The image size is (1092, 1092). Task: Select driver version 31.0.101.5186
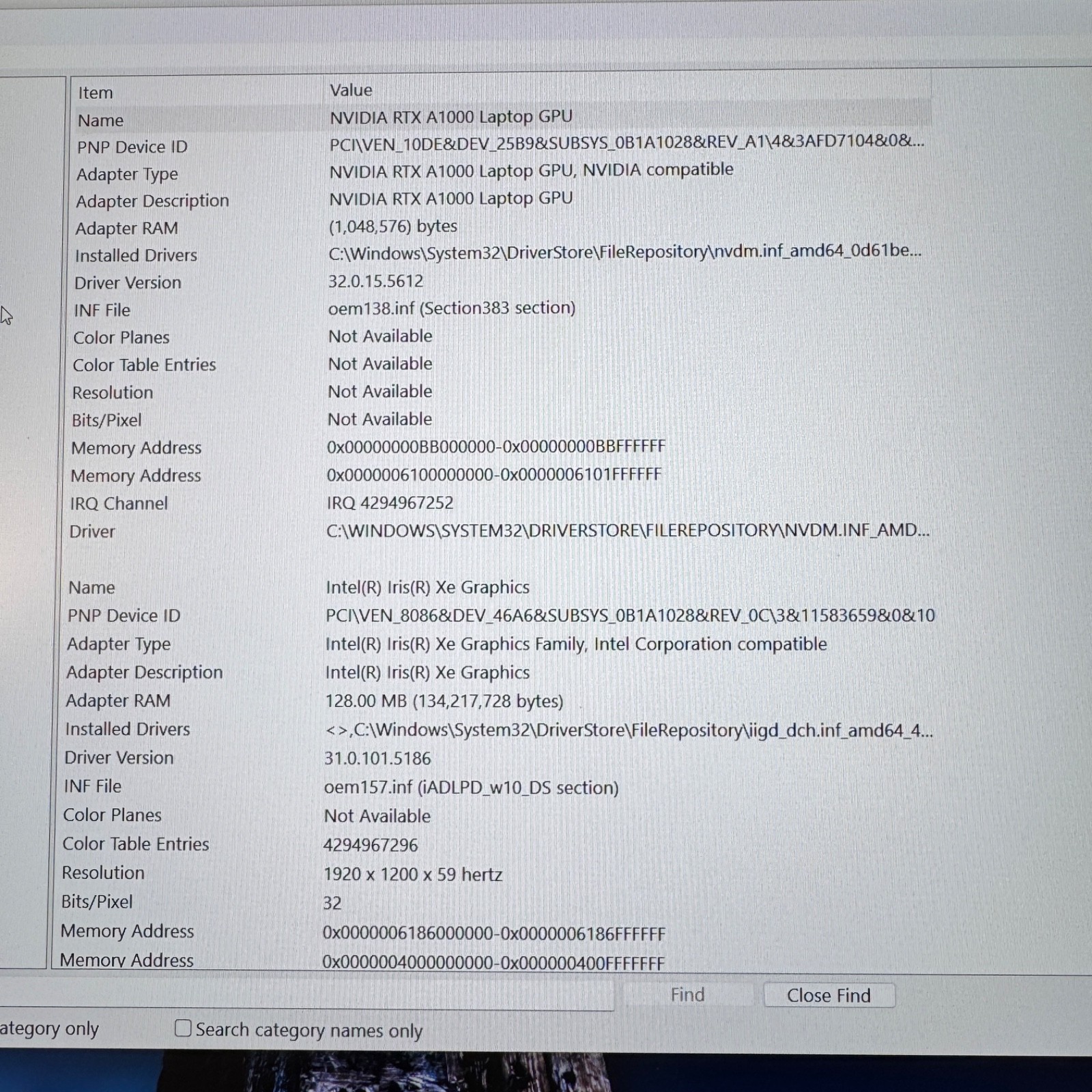pyautogui.click(x=377, y=759)
